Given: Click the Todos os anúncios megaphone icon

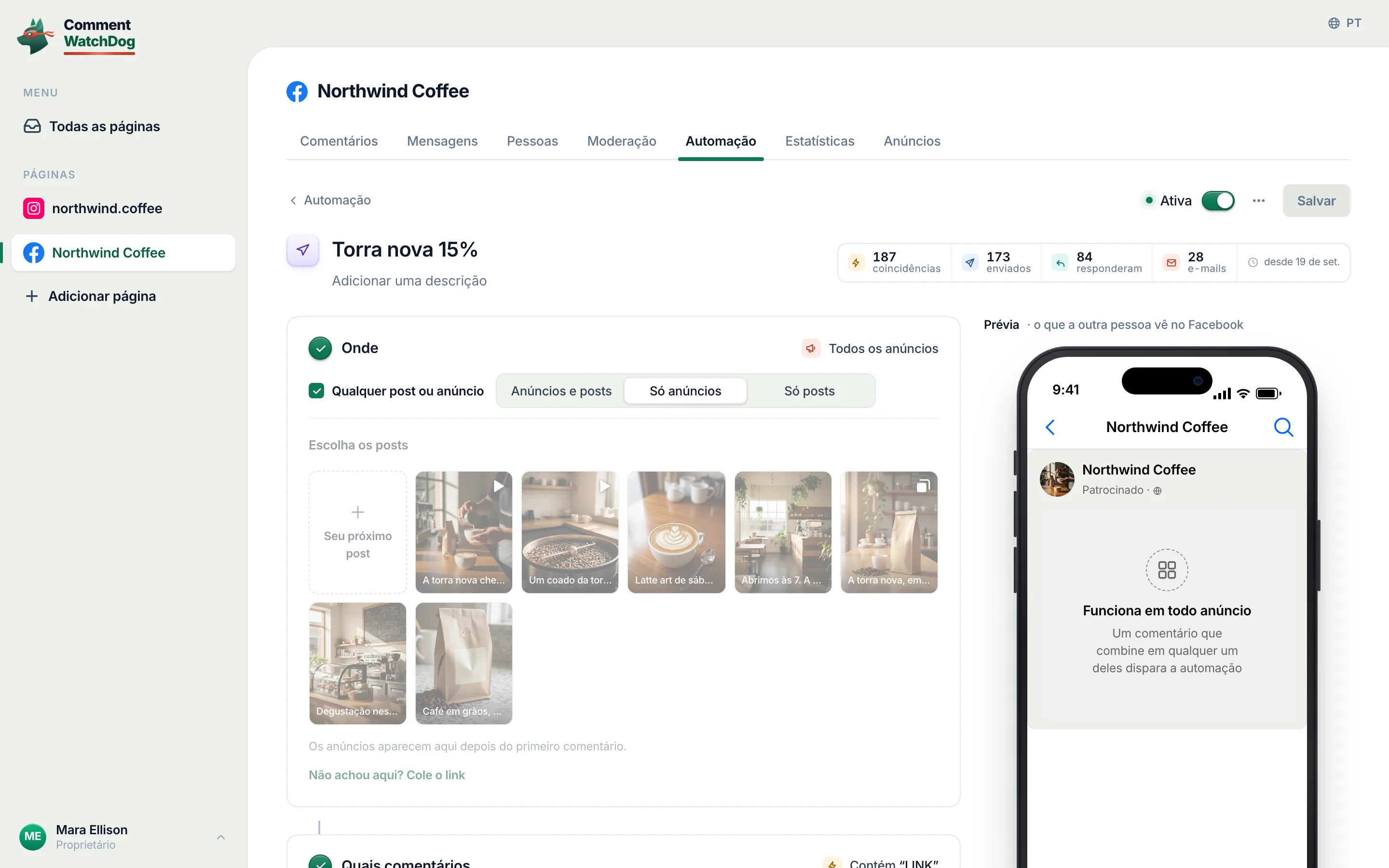Looking at the screenshot, I should click(811, 349).
